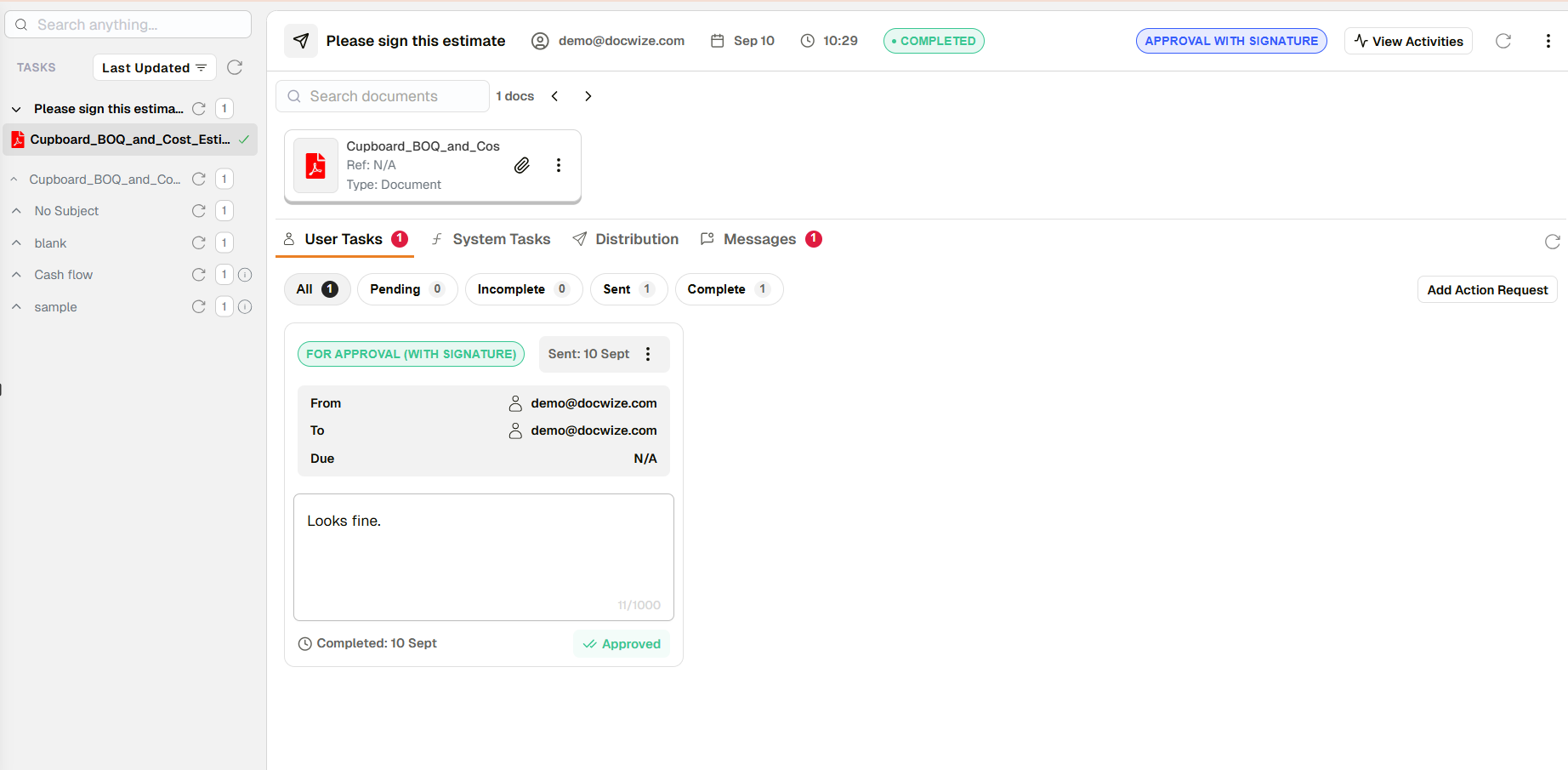Expand the No Subject task entry

(16, 210)
